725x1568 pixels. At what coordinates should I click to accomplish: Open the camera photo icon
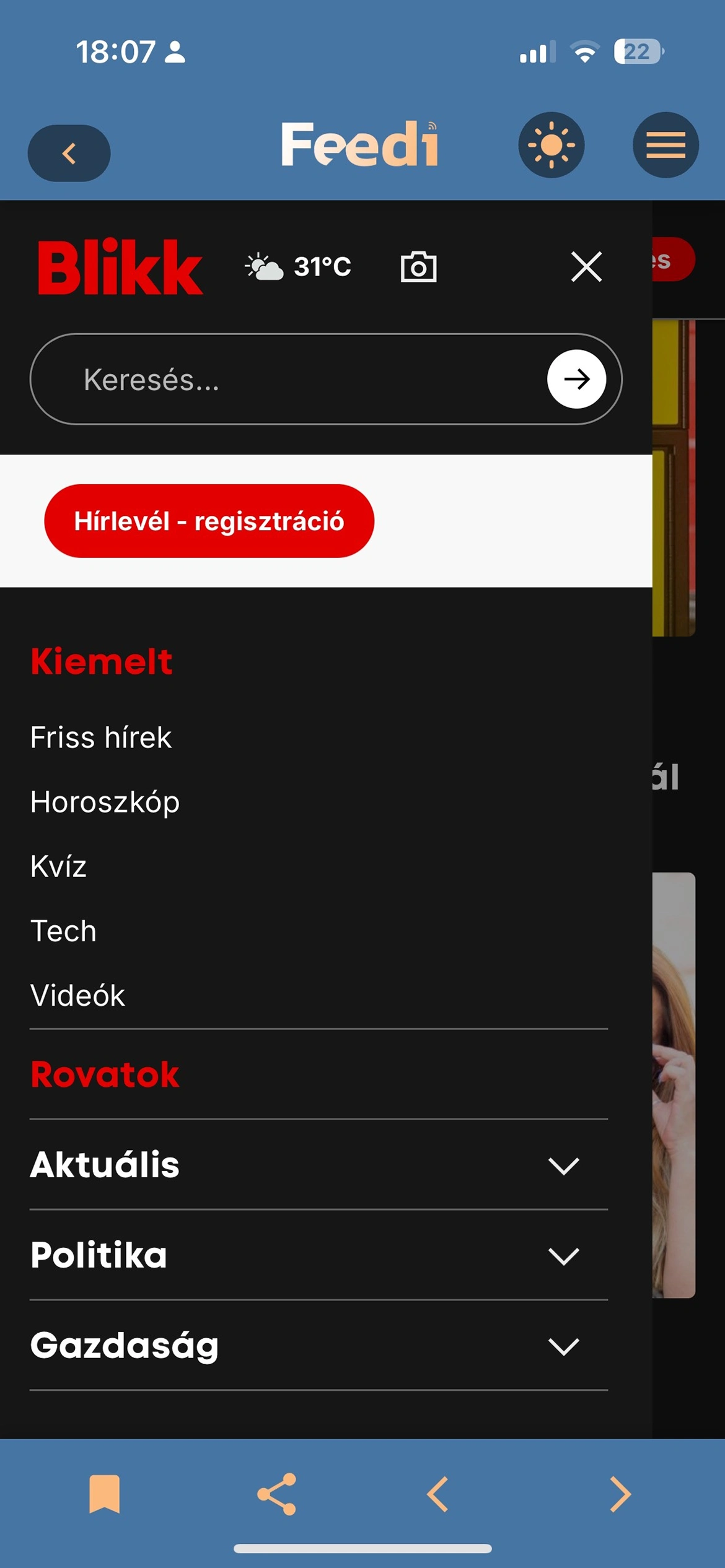tap(418, 267)
